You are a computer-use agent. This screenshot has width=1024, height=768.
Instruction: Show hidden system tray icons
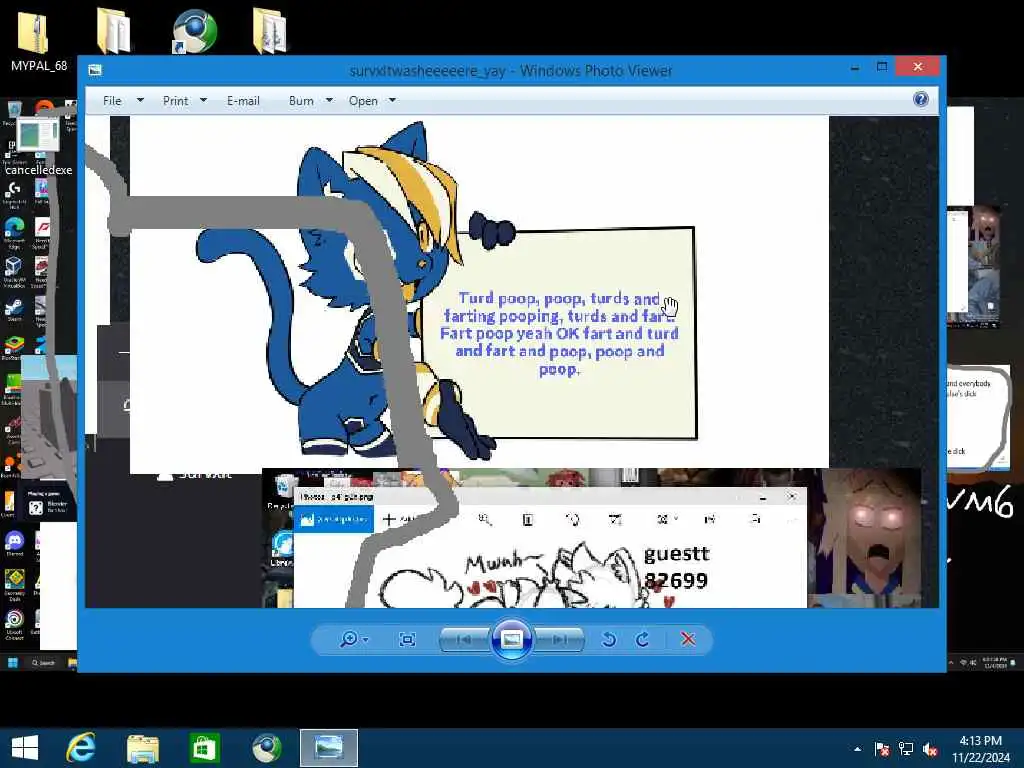[857, 749]
